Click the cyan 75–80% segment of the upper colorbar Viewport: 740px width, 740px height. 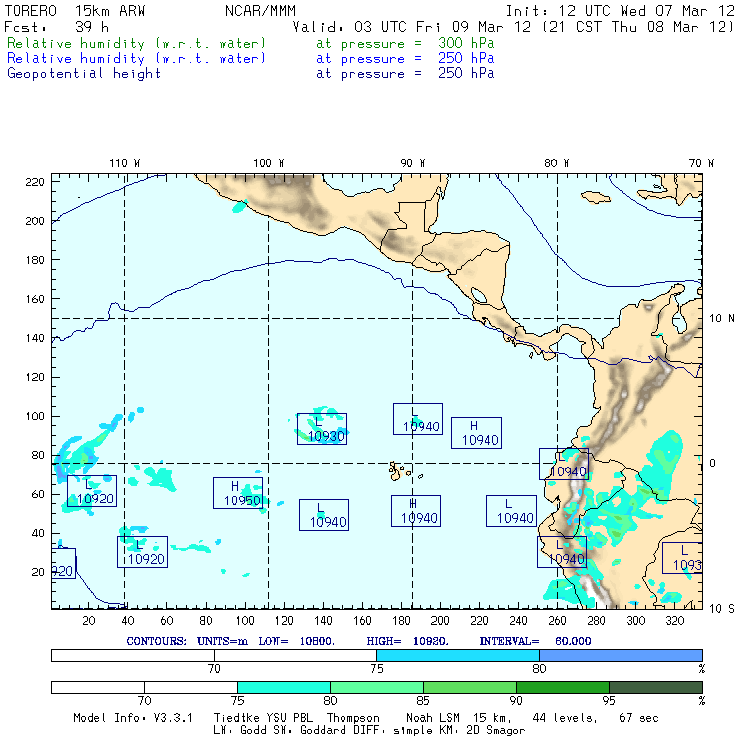(x=458, y=655)
